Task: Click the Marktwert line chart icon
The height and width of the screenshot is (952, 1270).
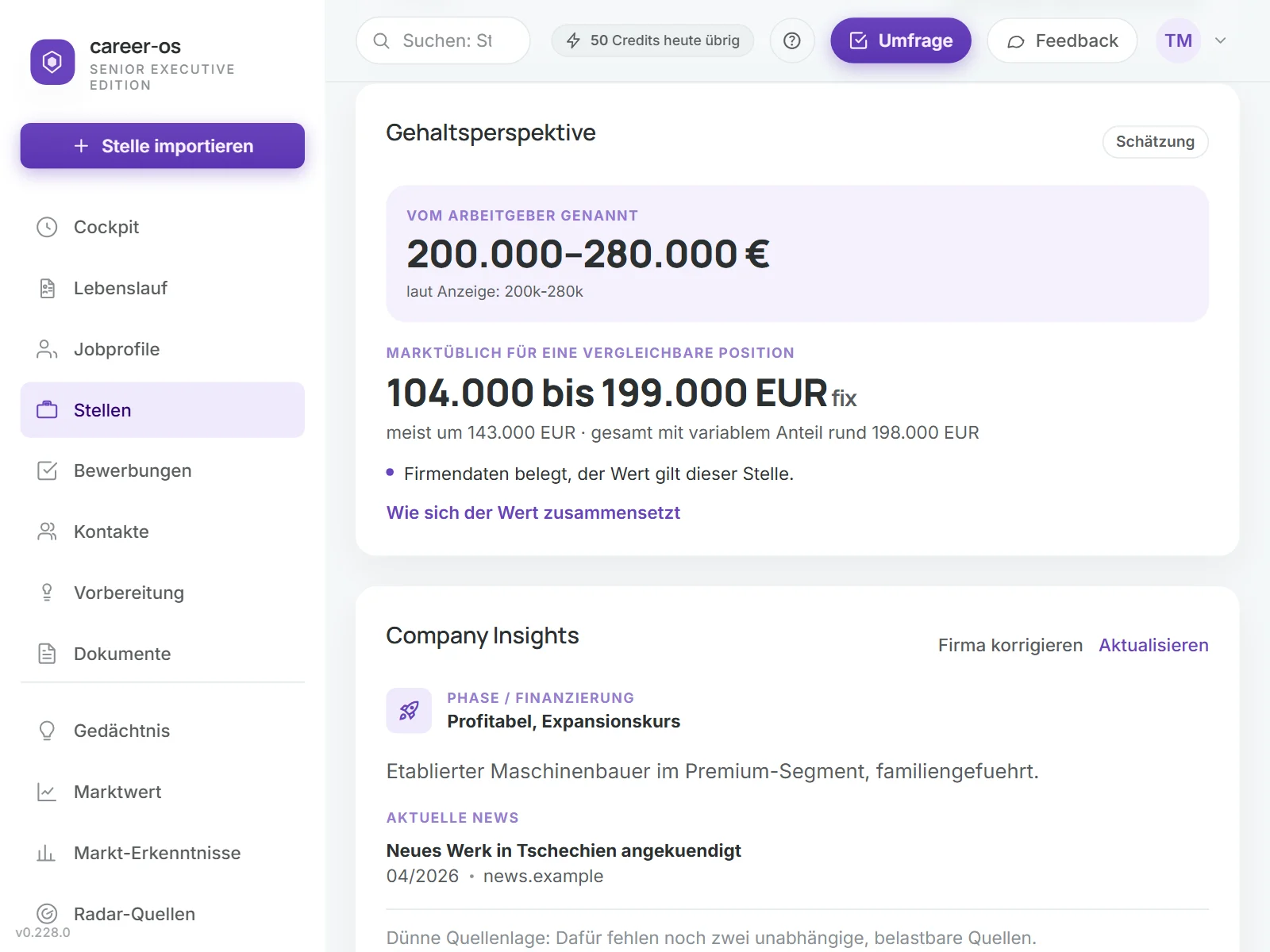Action: pos(47,792)
